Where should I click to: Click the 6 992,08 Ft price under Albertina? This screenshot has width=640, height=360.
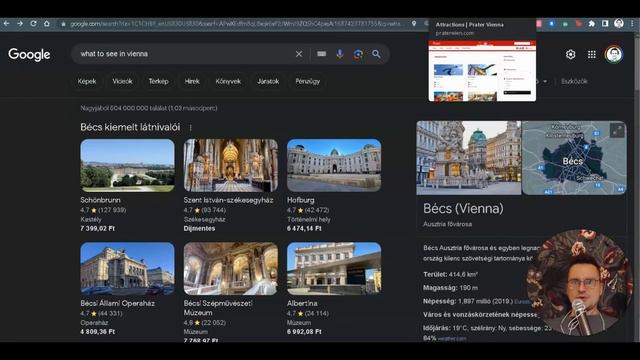[304, 332]
